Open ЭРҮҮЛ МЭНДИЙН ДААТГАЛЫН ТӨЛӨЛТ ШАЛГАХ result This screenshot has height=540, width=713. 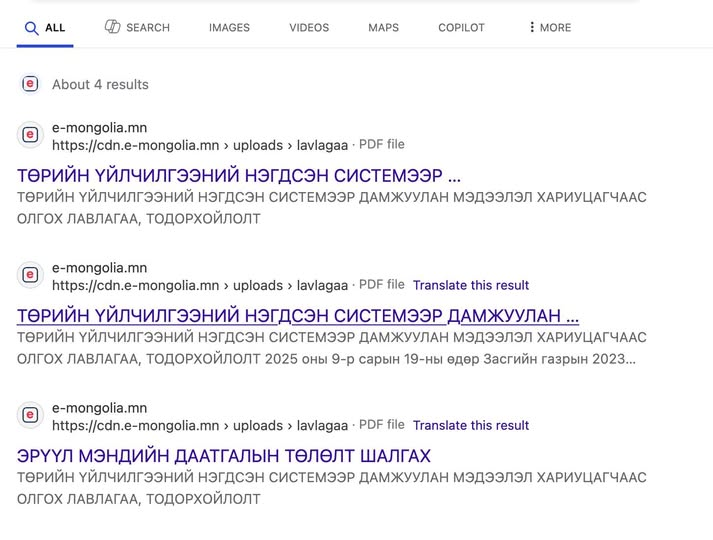(x=224, y=455)
